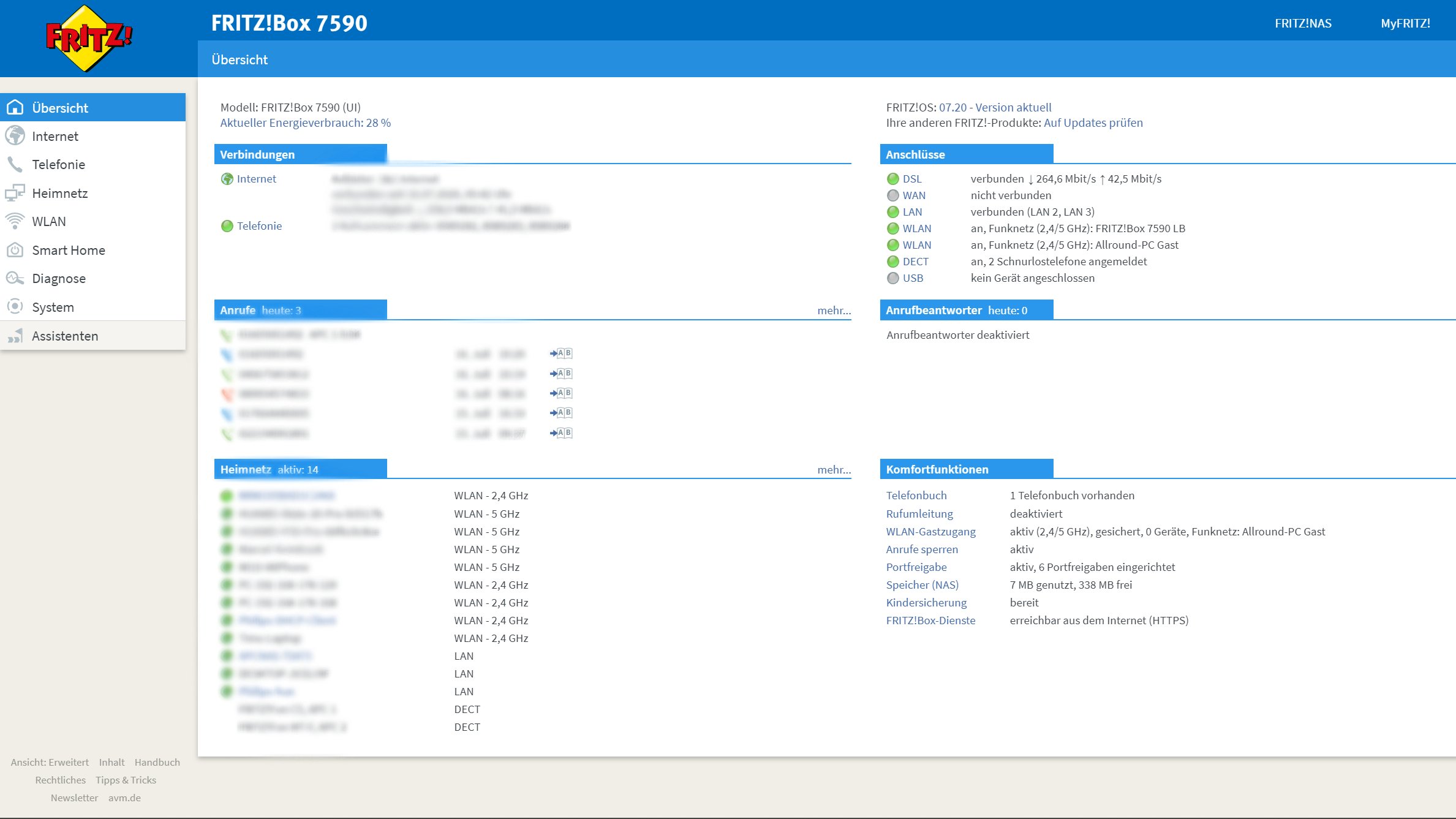Open Internet via the sidebar globe icon
This screenshot has height=819, width=1456.
[15, 136]
